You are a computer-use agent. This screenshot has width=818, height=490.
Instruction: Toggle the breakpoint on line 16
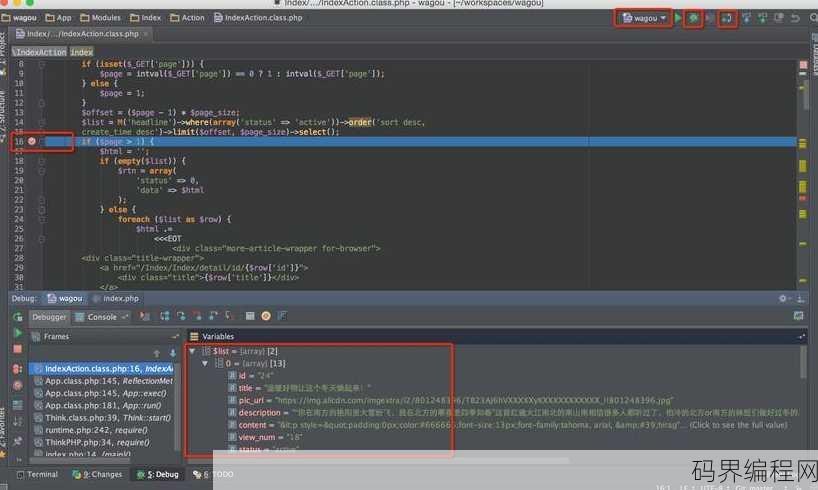[x=32, y=141]
